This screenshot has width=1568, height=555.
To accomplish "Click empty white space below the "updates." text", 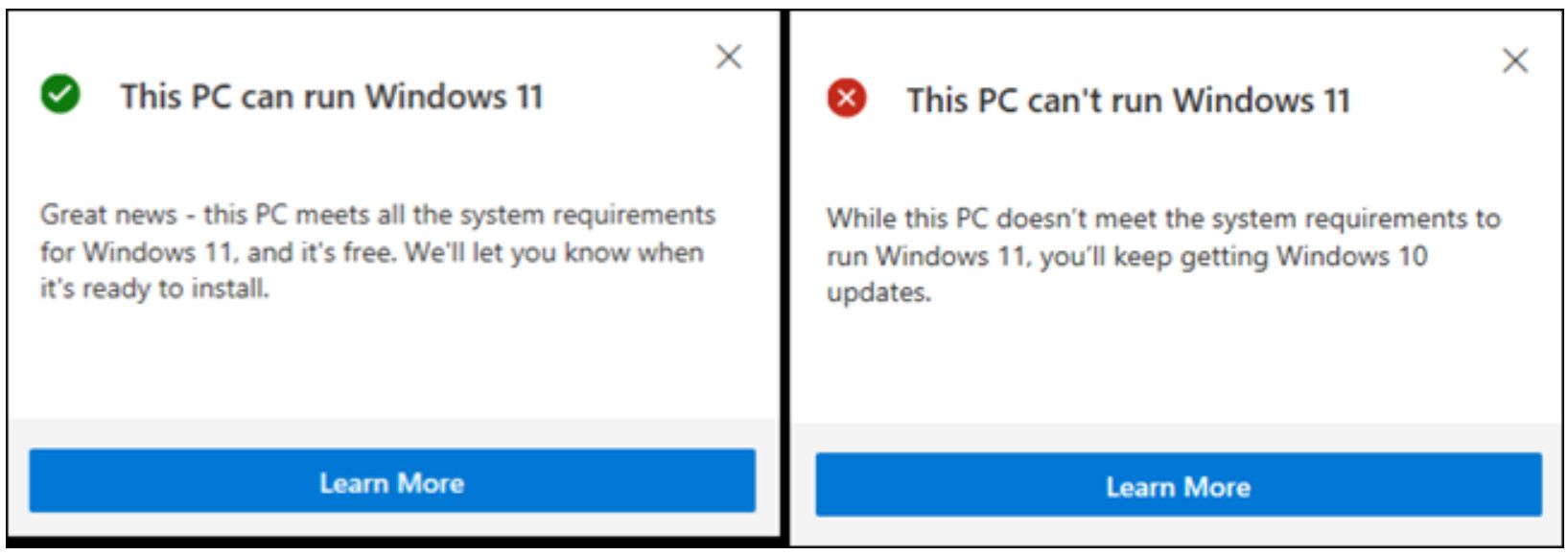I will 1170,364.
